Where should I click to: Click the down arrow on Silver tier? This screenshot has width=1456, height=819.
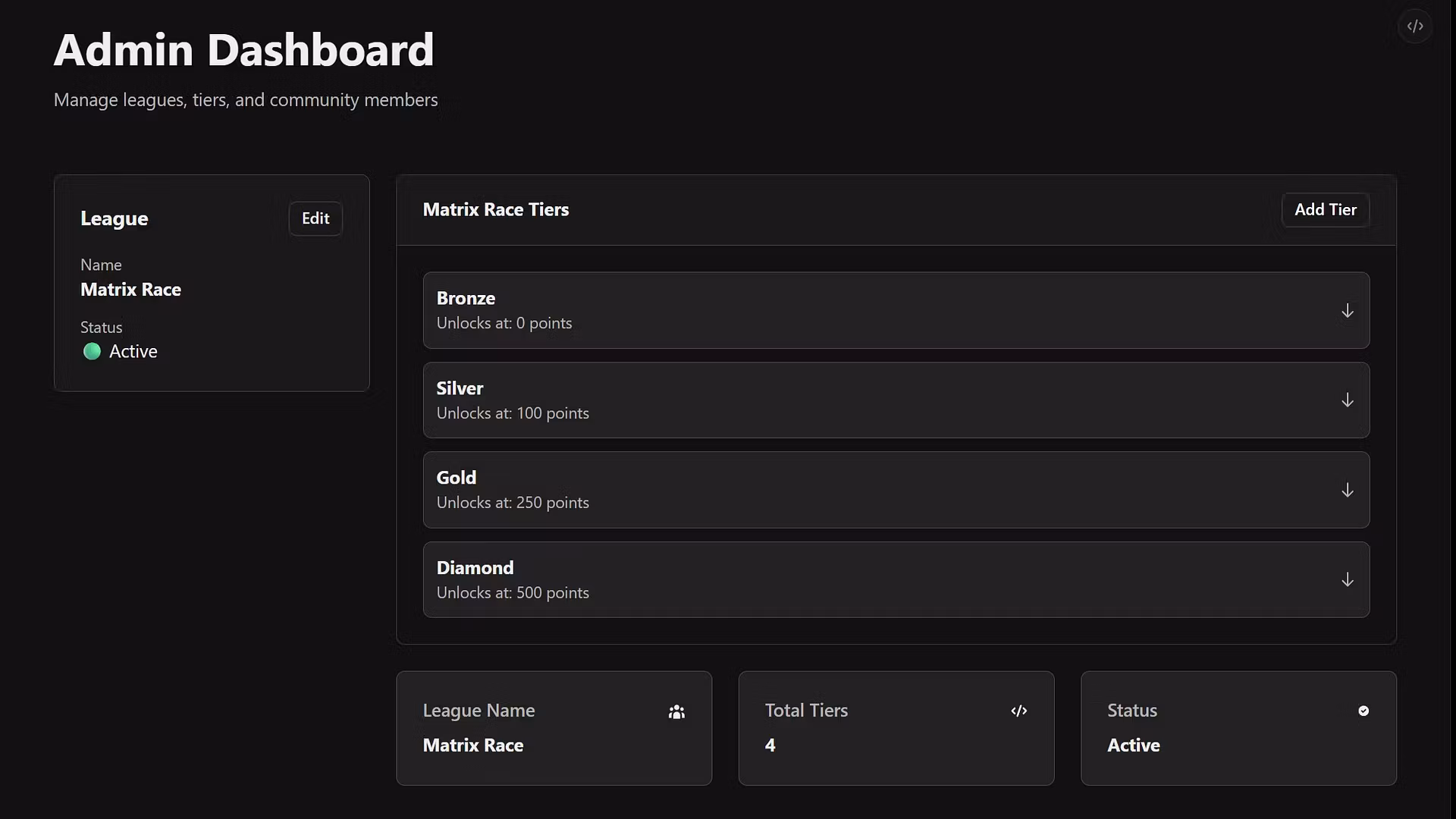1347,400
